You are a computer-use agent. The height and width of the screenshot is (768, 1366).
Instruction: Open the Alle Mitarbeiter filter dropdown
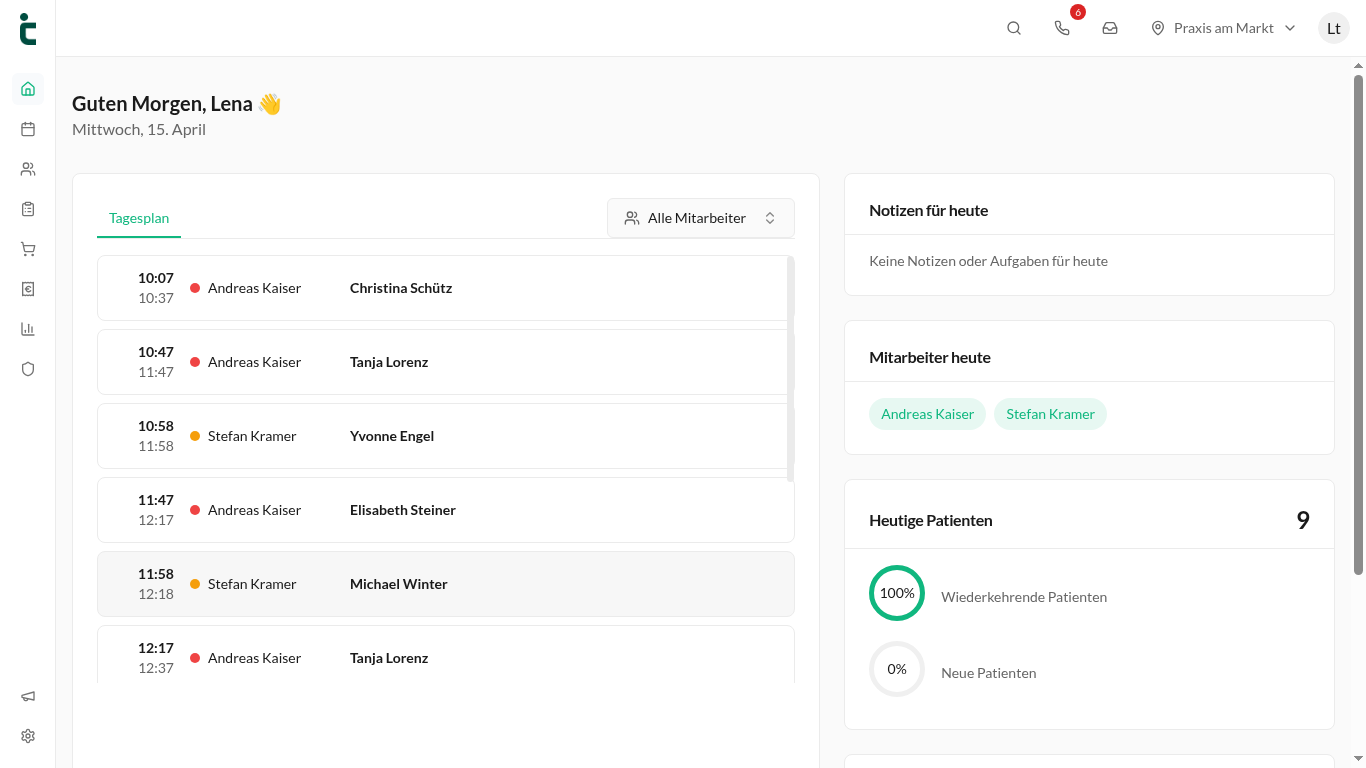[701, 218]
